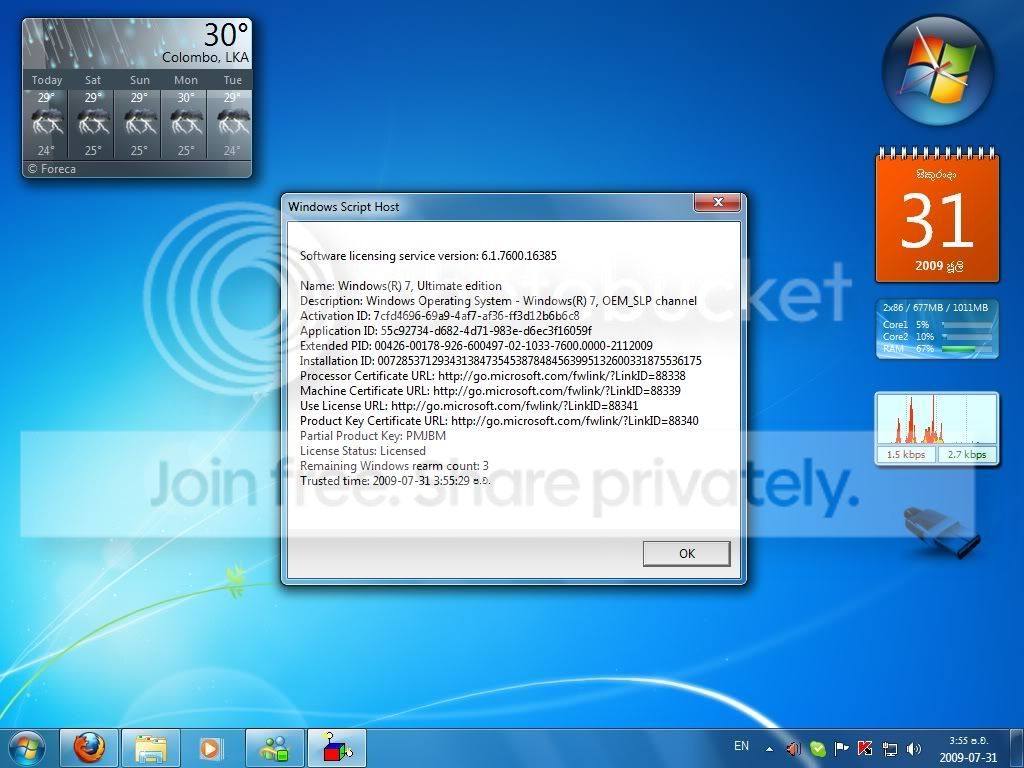Screen dimensions: 1024x768
Task: Click the 1.5 kbps upload reading
Action: (x=906, y=455)
